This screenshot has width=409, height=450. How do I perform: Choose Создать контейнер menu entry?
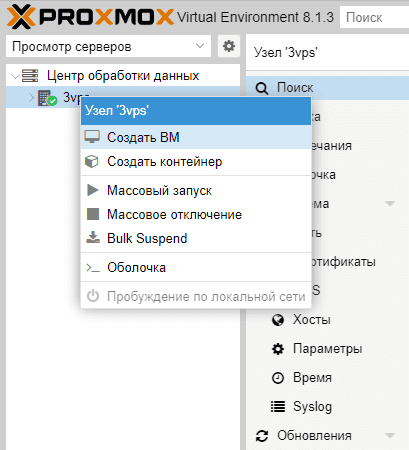click(x=196, y=162)
